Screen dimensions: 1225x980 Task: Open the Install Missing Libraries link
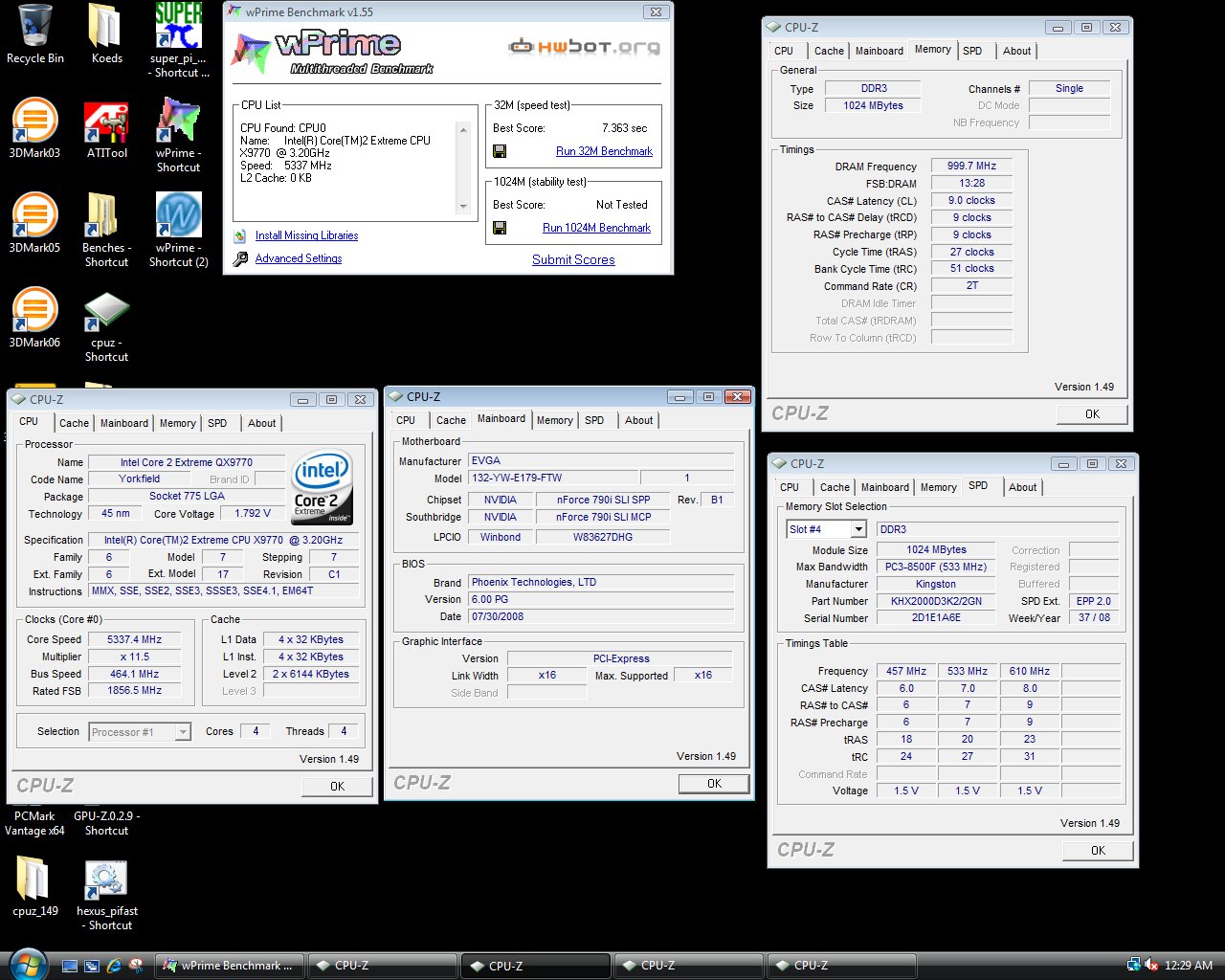click(x=306, y=235)
